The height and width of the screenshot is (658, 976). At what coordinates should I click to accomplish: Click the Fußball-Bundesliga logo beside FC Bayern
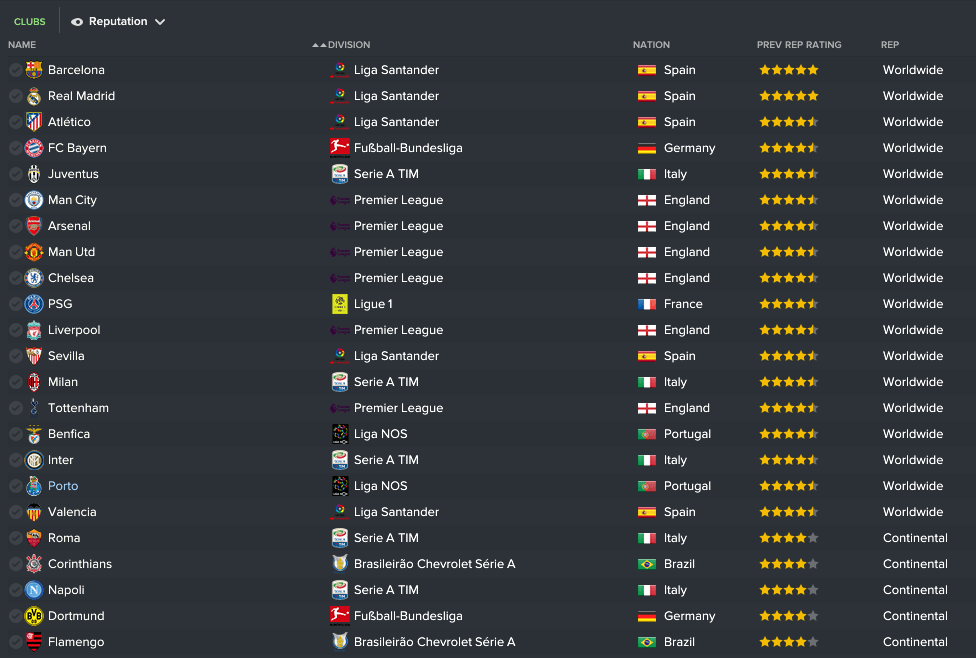click(340, 148)
